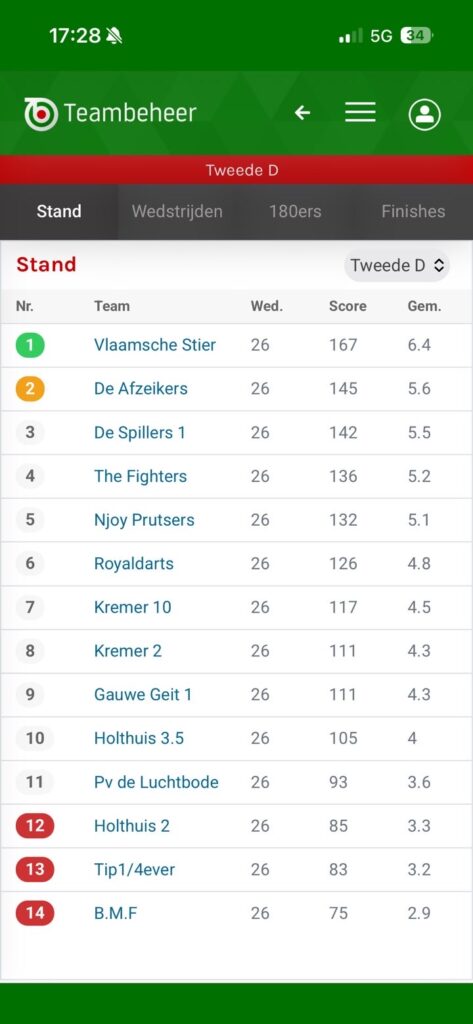Viewport: 473px width, 1024px height.
Task: Switch to the Wedstrijden tab
Action: click(x=177, y=212)
